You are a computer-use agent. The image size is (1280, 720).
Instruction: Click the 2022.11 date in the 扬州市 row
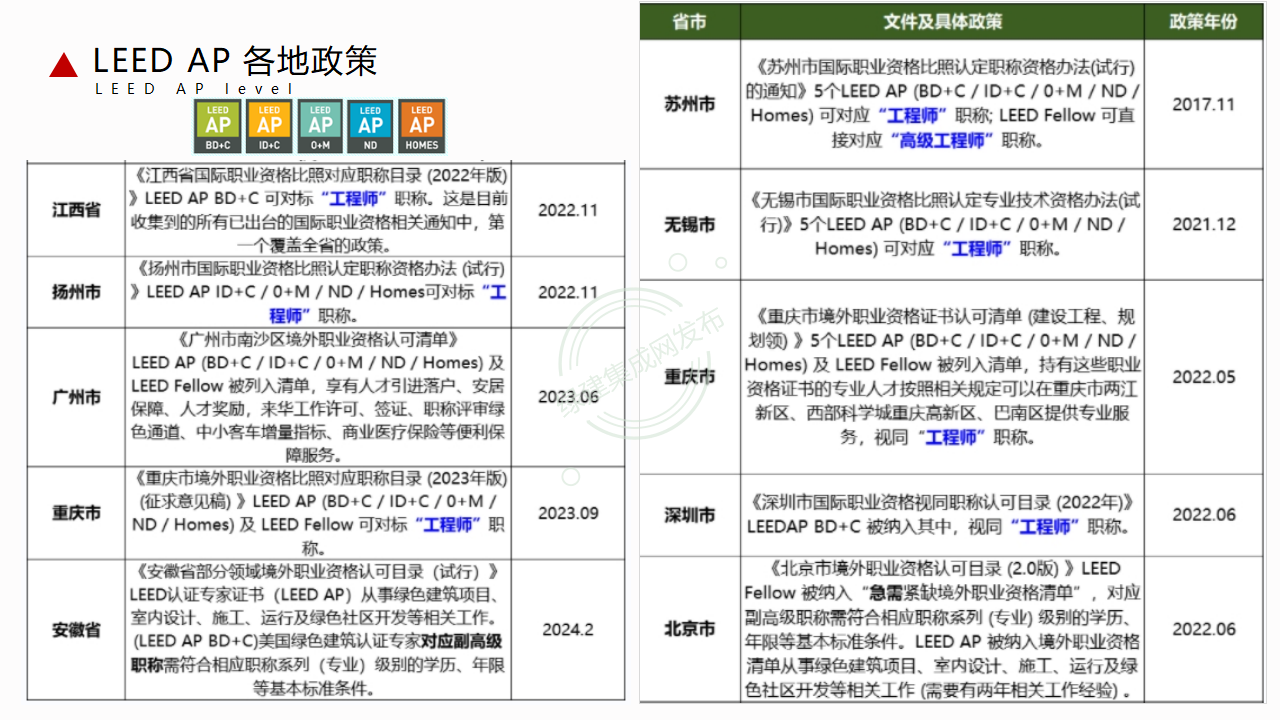[x=568, y=292]
